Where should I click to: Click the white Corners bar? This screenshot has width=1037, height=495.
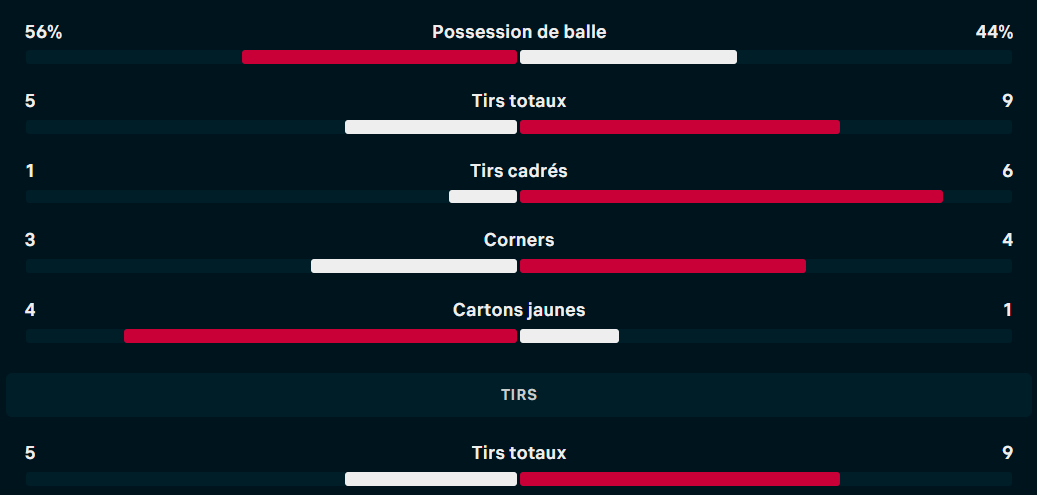(414, 266)
